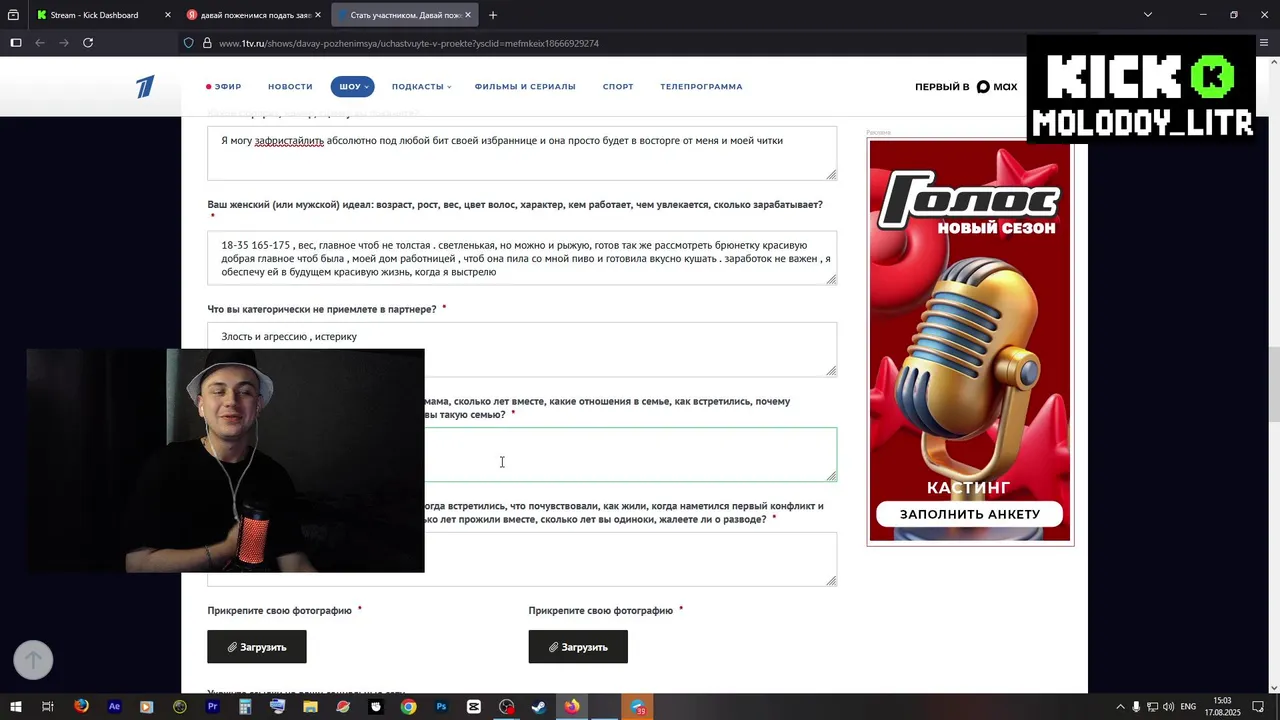Click label Что вы категорически не приемлете
1280x720 pixels.
point(322,309)
